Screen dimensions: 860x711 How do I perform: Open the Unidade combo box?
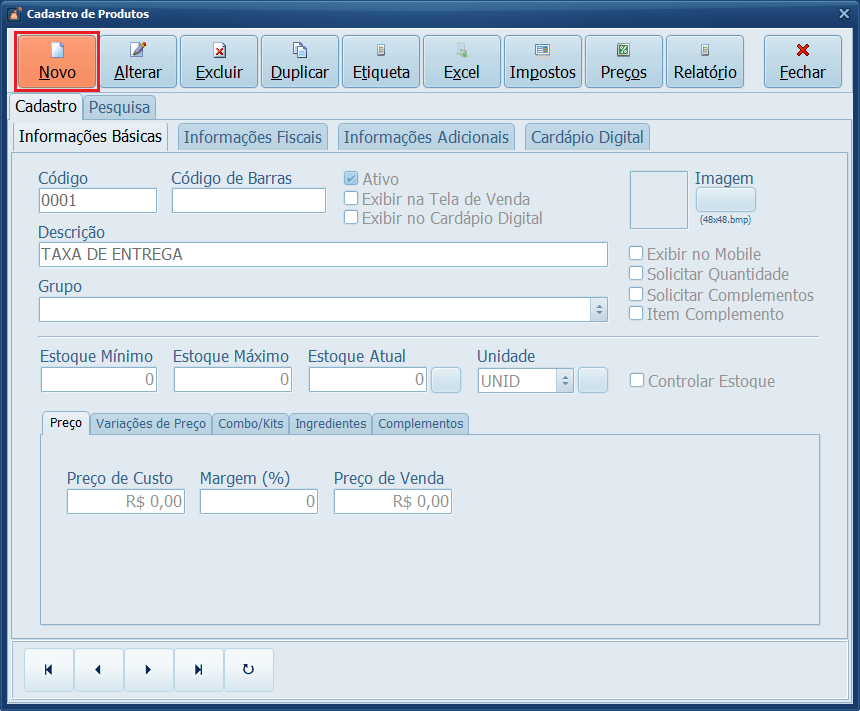pyautogui.click(x=564, y=381)
